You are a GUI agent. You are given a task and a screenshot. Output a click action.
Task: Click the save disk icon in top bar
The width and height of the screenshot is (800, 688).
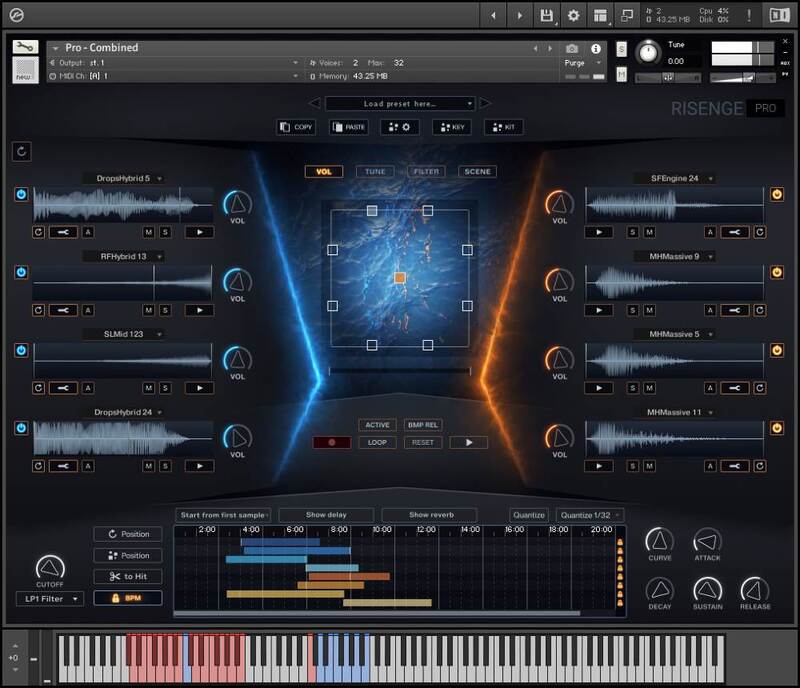(x=546, y=15)
